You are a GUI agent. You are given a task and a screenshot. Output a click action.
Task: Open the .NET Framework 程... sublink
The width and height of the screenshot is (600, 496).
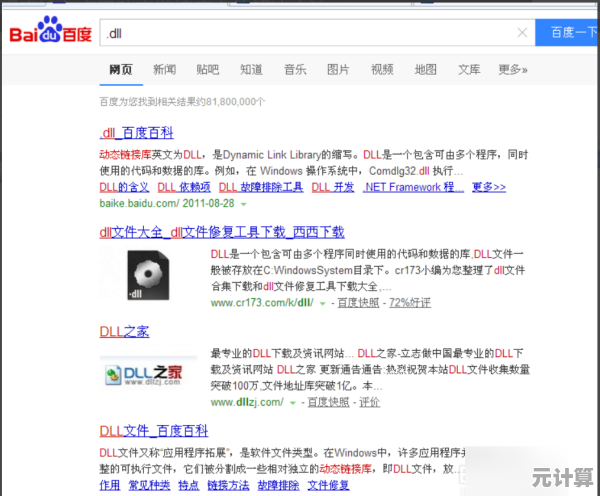click(413, 187)
